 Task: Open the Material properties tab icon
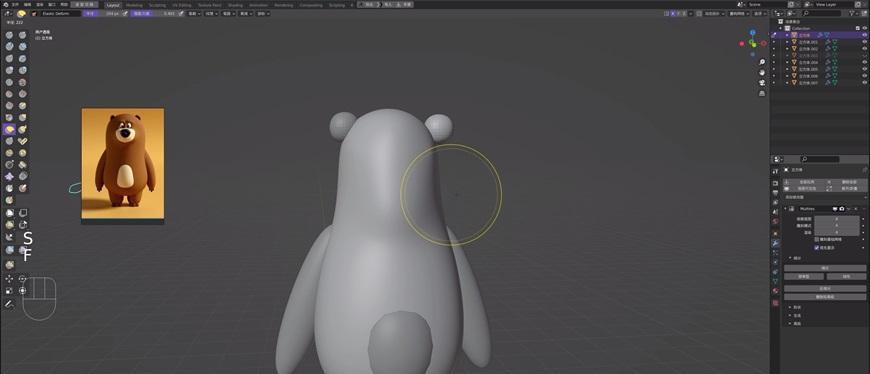click(x=776, y=291)
